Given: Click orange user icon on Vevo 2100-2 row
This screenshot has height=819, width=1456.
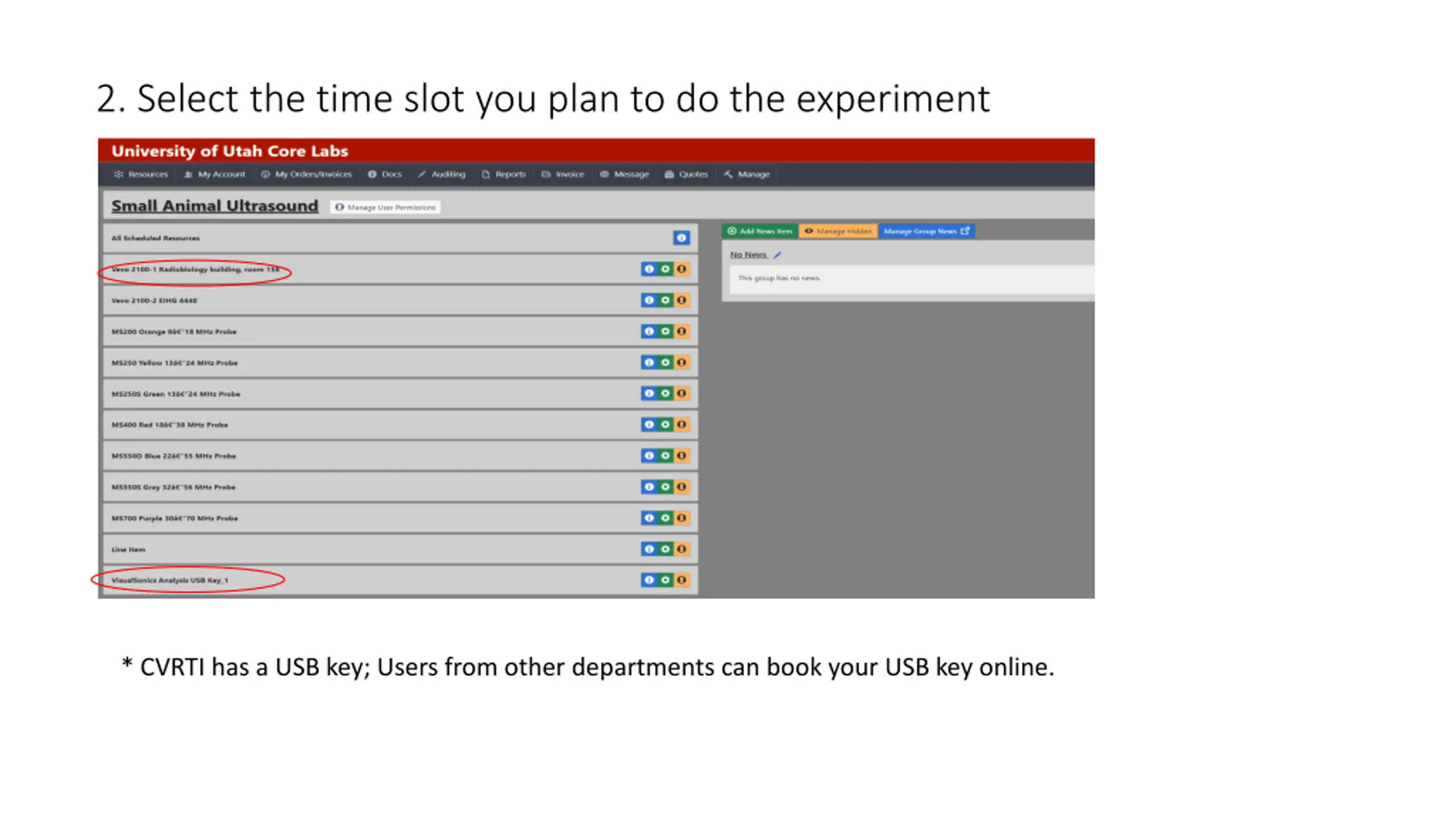Looking at the screenshot, I should [x=681, y=300].
